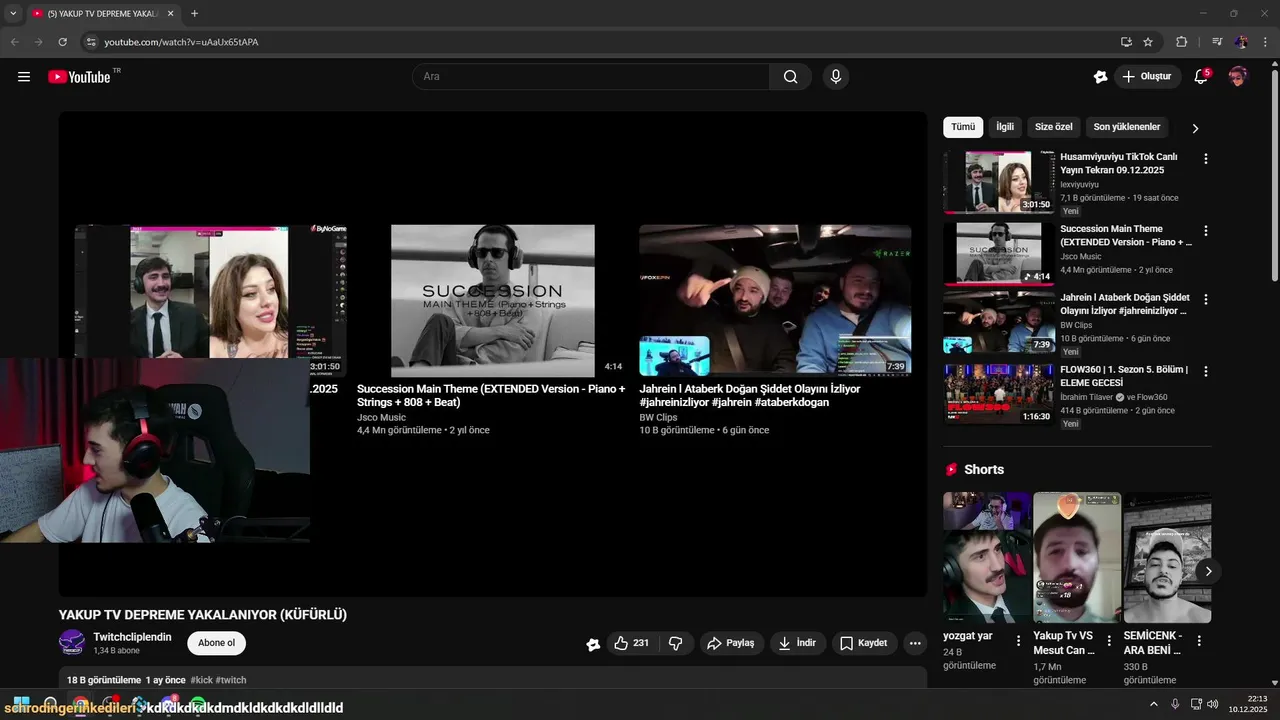Viewport: 1280px width, 720px height.
Task: Open Twitchcliplendin channel name link
Action: [132, 637]
